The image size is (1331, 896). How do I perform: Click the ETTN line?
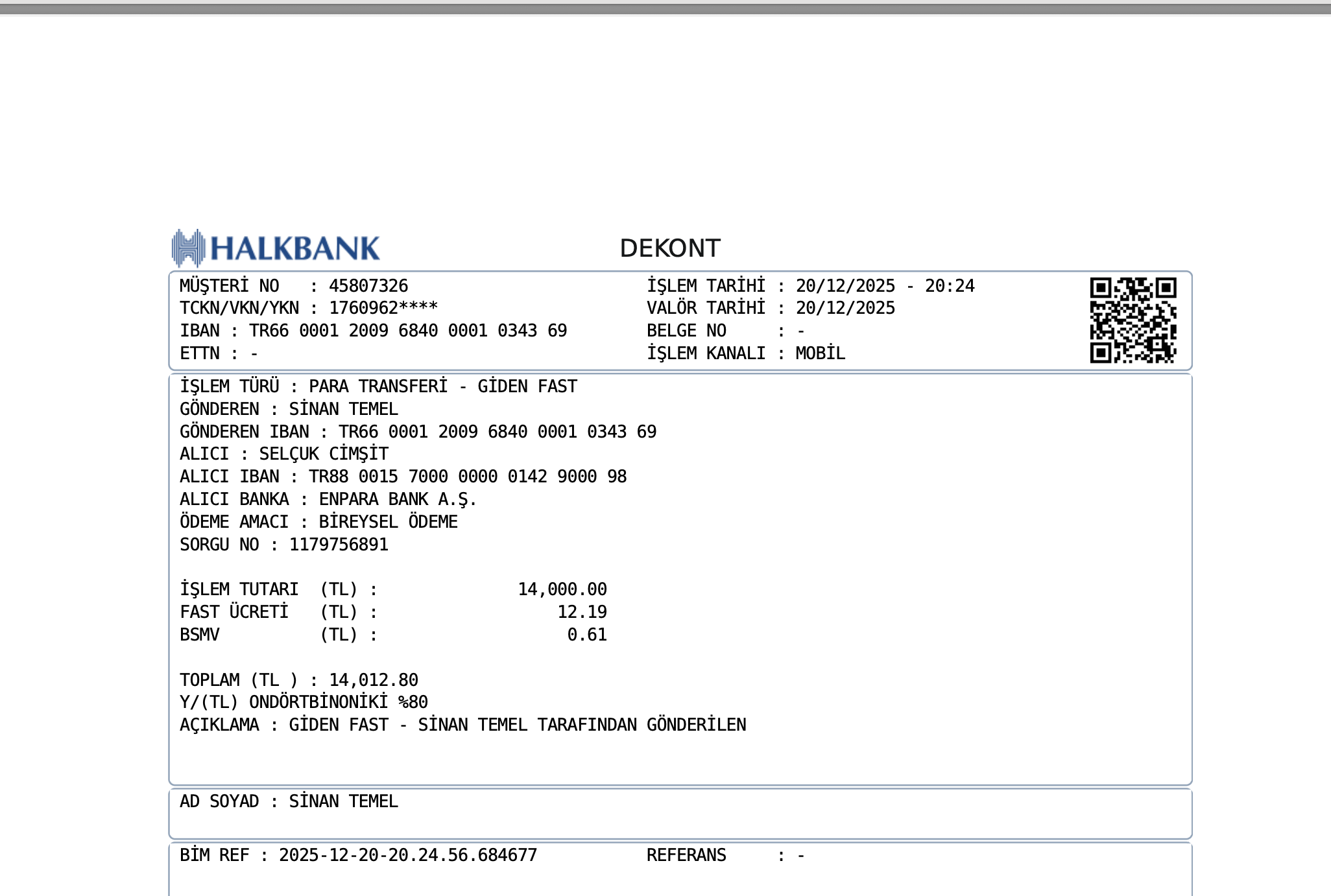(x=219, y=353)
